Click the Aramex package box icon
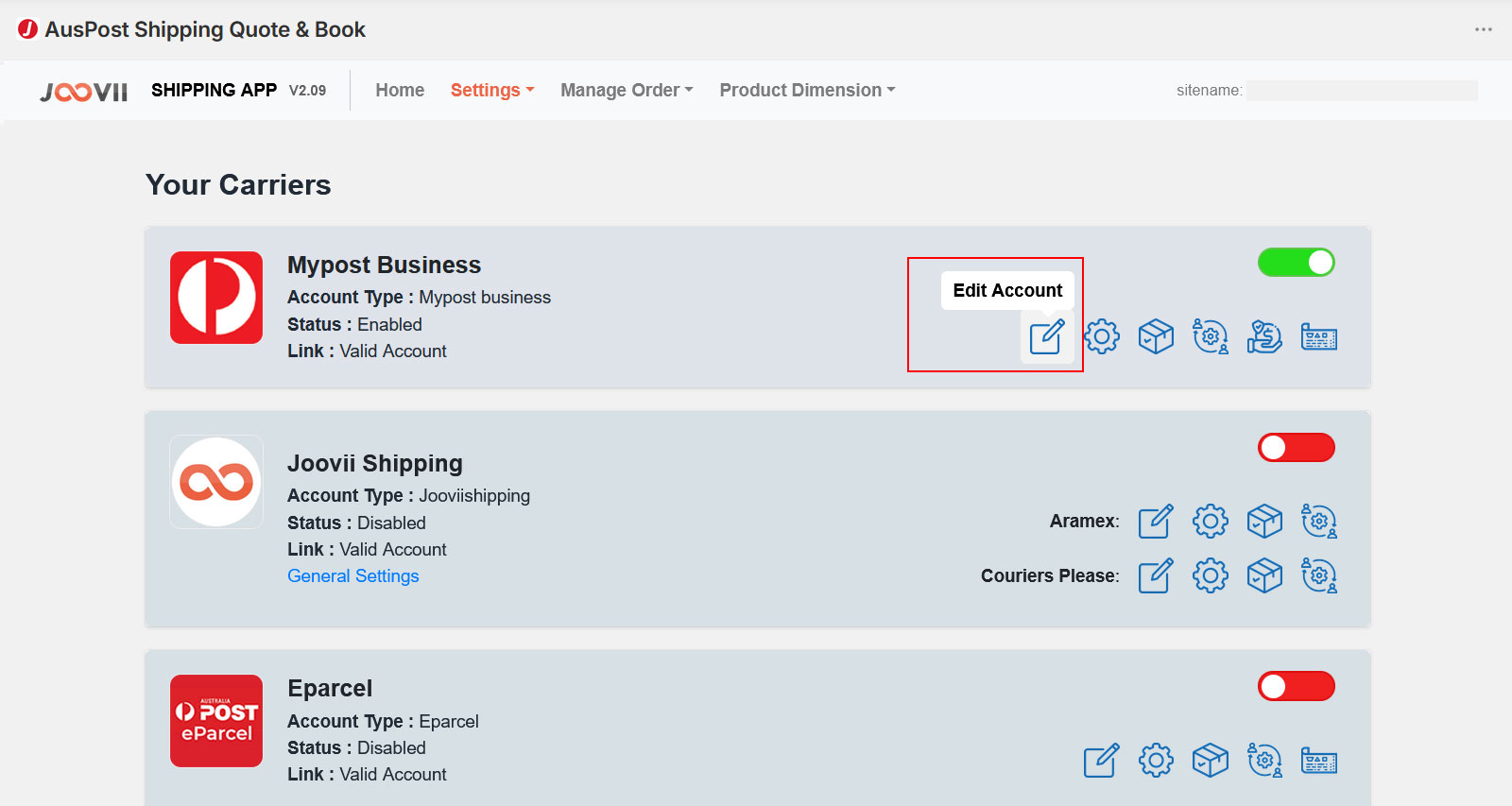 point(1264,521)
